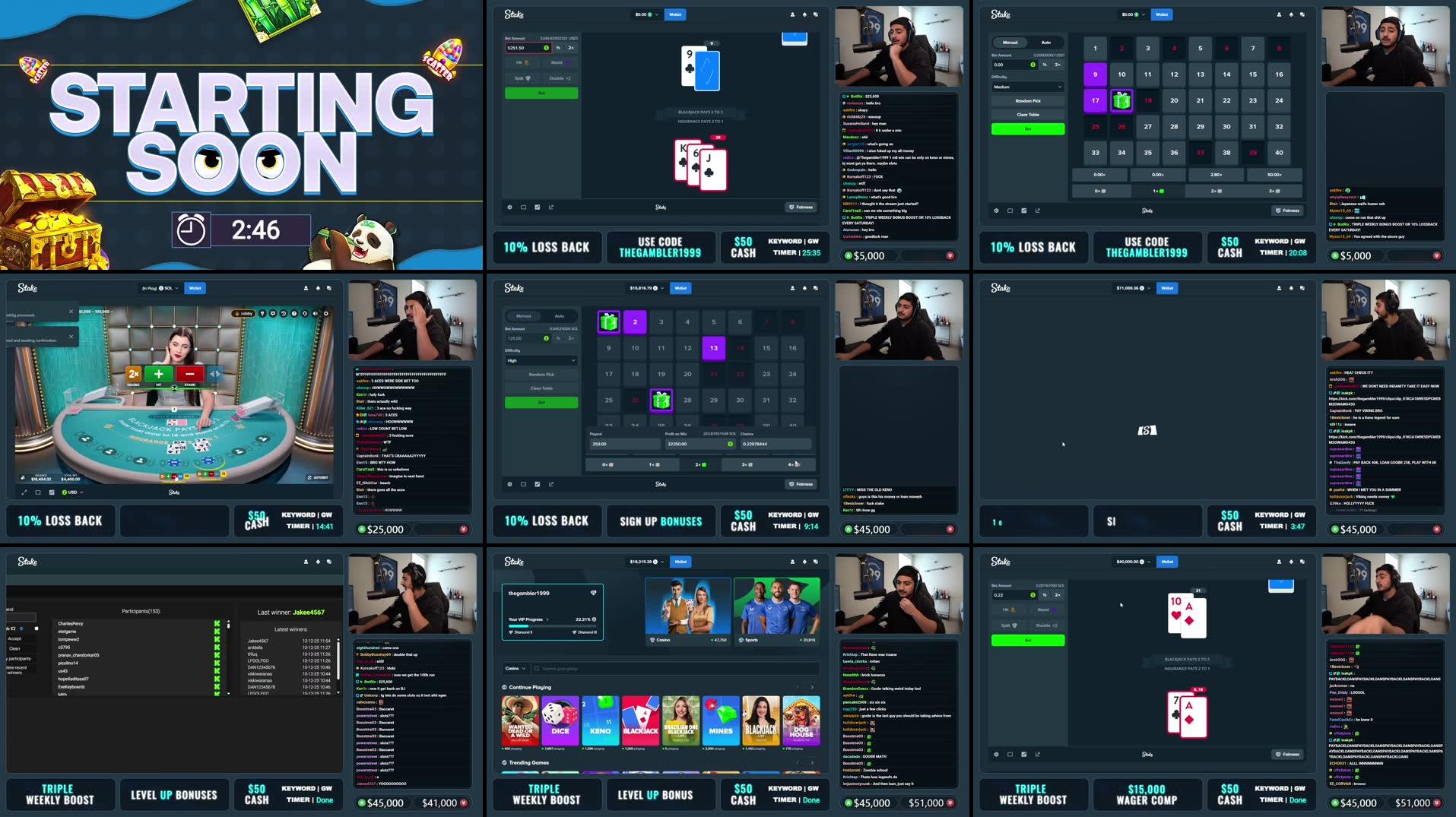1456x817 pixels.
Task: Click the Random Pick button
Action: coord(1028,101)
